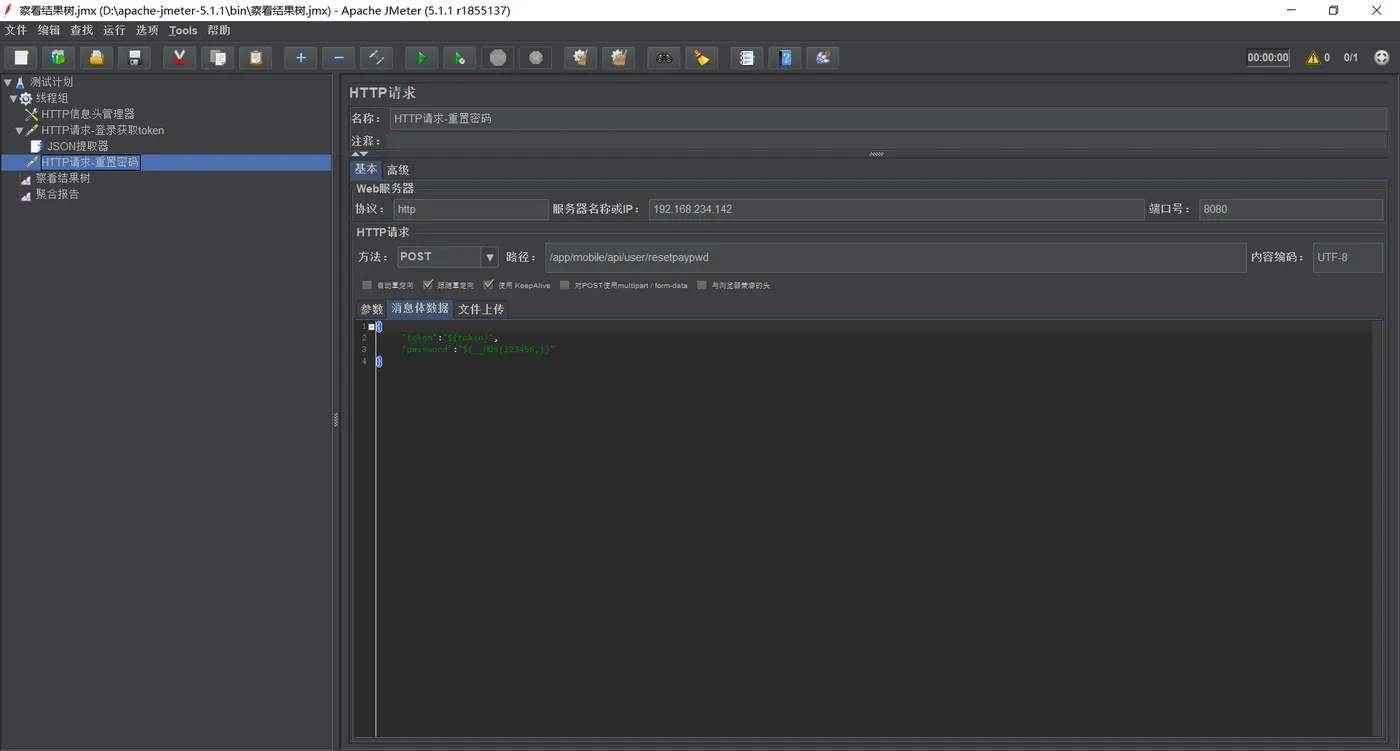
Task: Uncheck the 跟随重定向 checkbox
Action: pyautogui.click(x=428, y=285)
